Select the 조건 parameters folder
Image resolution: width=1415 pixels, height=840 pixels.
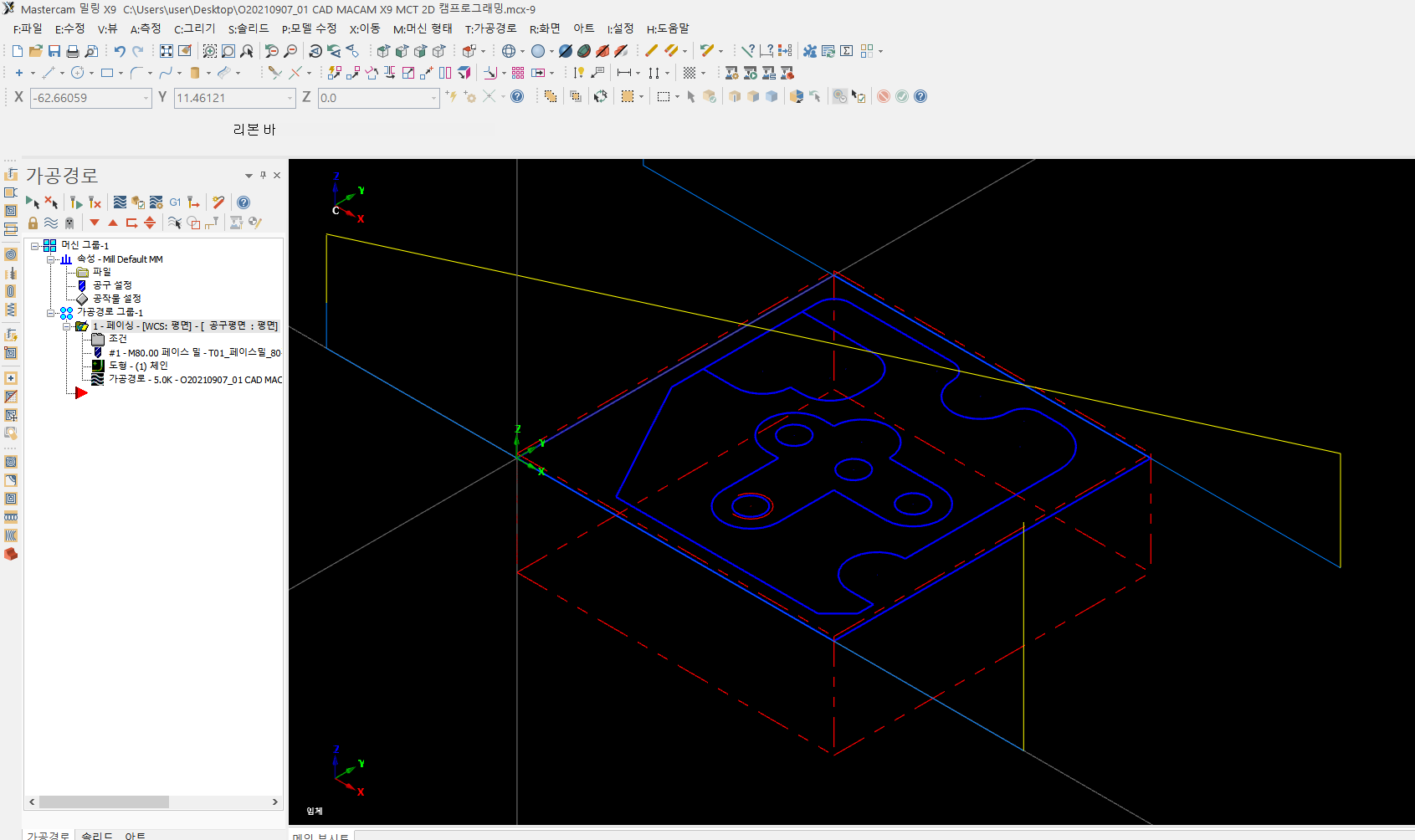(x=118, y=339)
